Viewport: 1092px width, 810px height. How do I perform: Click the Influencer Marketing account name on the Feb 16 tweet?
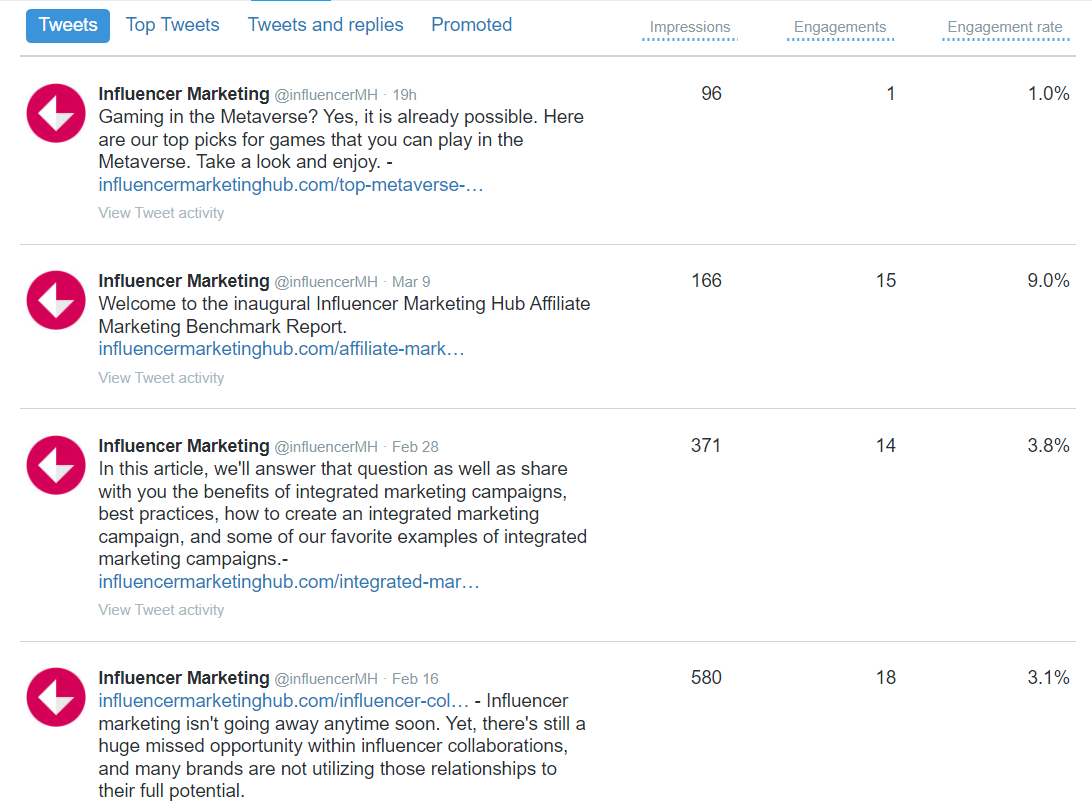183,678
